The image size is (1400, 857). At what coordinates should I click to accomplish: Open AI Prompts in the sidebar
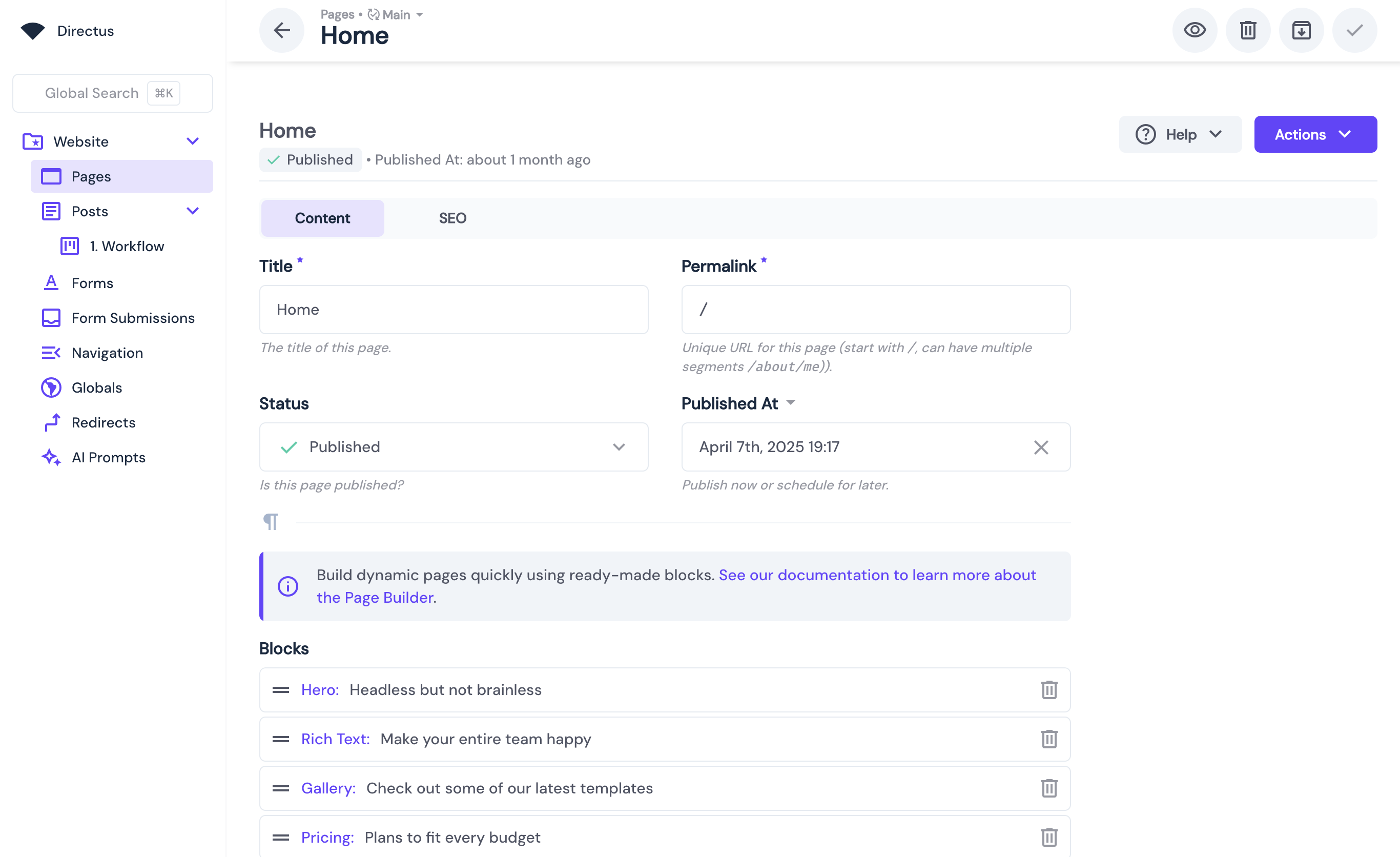tap(109, 457)
